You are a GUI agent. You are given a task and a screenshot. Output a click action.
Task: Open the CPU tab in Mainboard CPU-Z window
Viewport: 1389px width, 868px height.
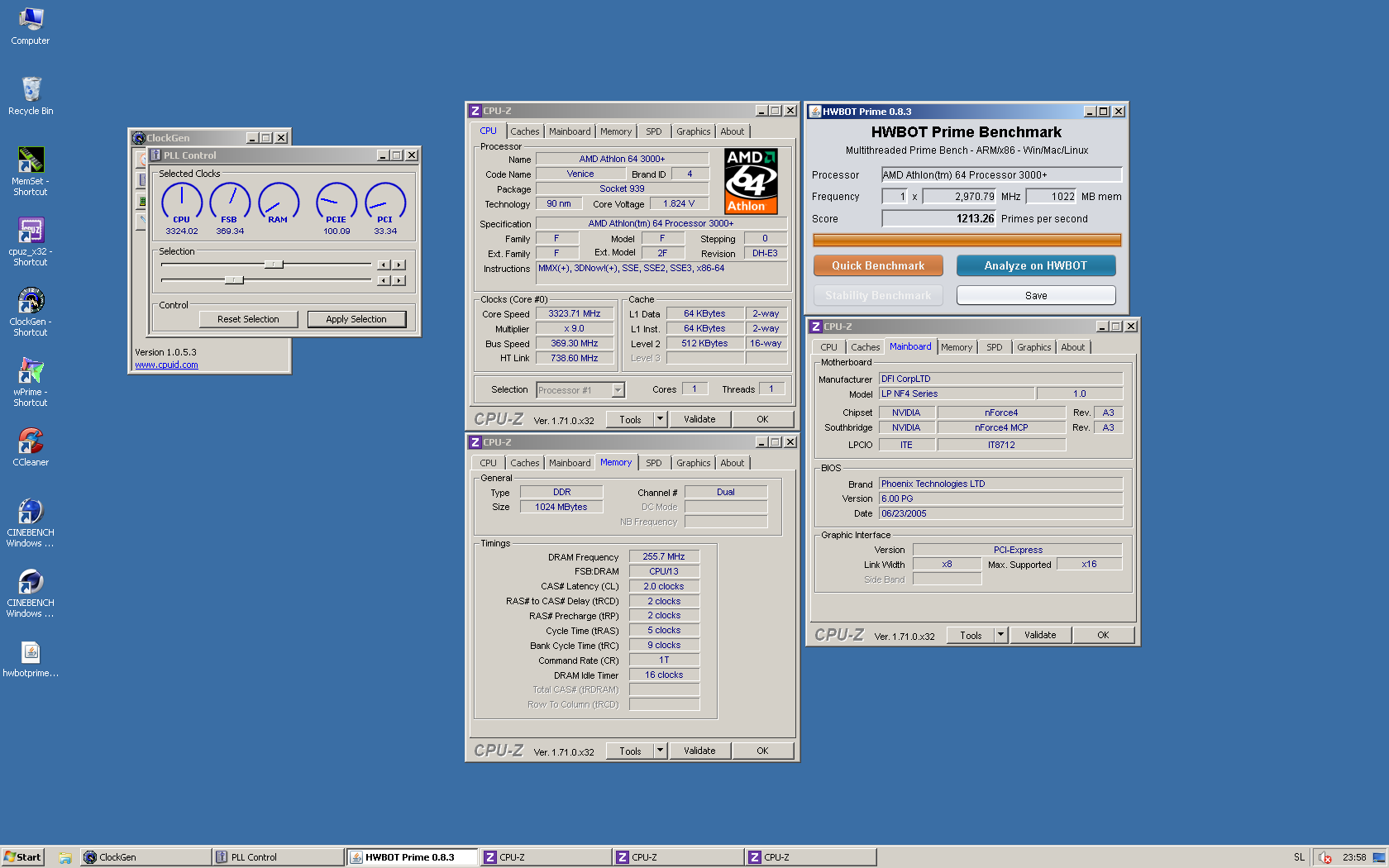coord(829,347)
